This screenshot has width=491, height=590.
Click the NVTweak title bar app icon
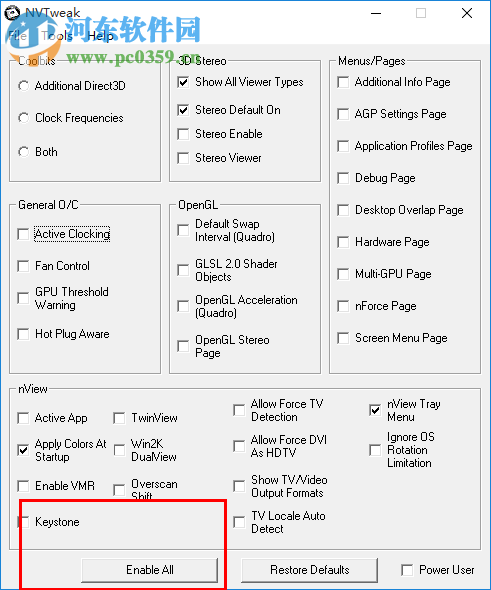click(12, 13)
